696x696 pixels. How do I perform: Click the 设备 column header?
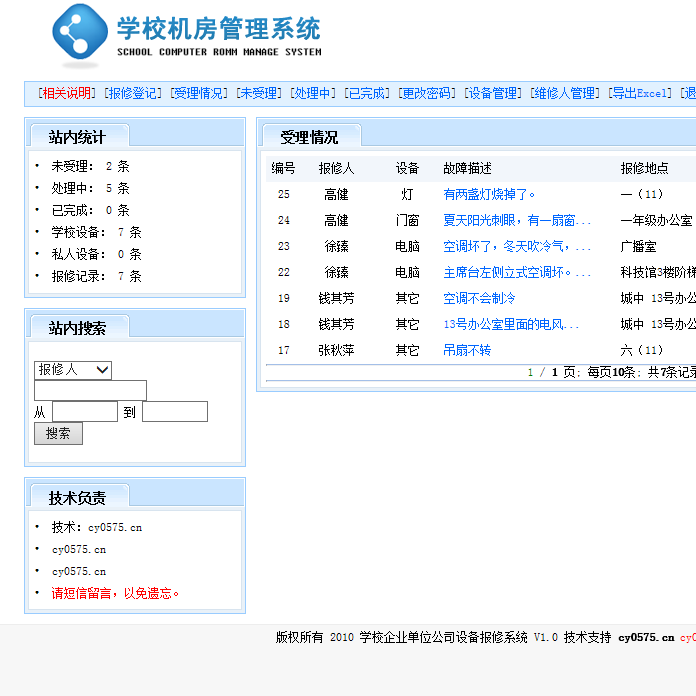coord(407,168)
